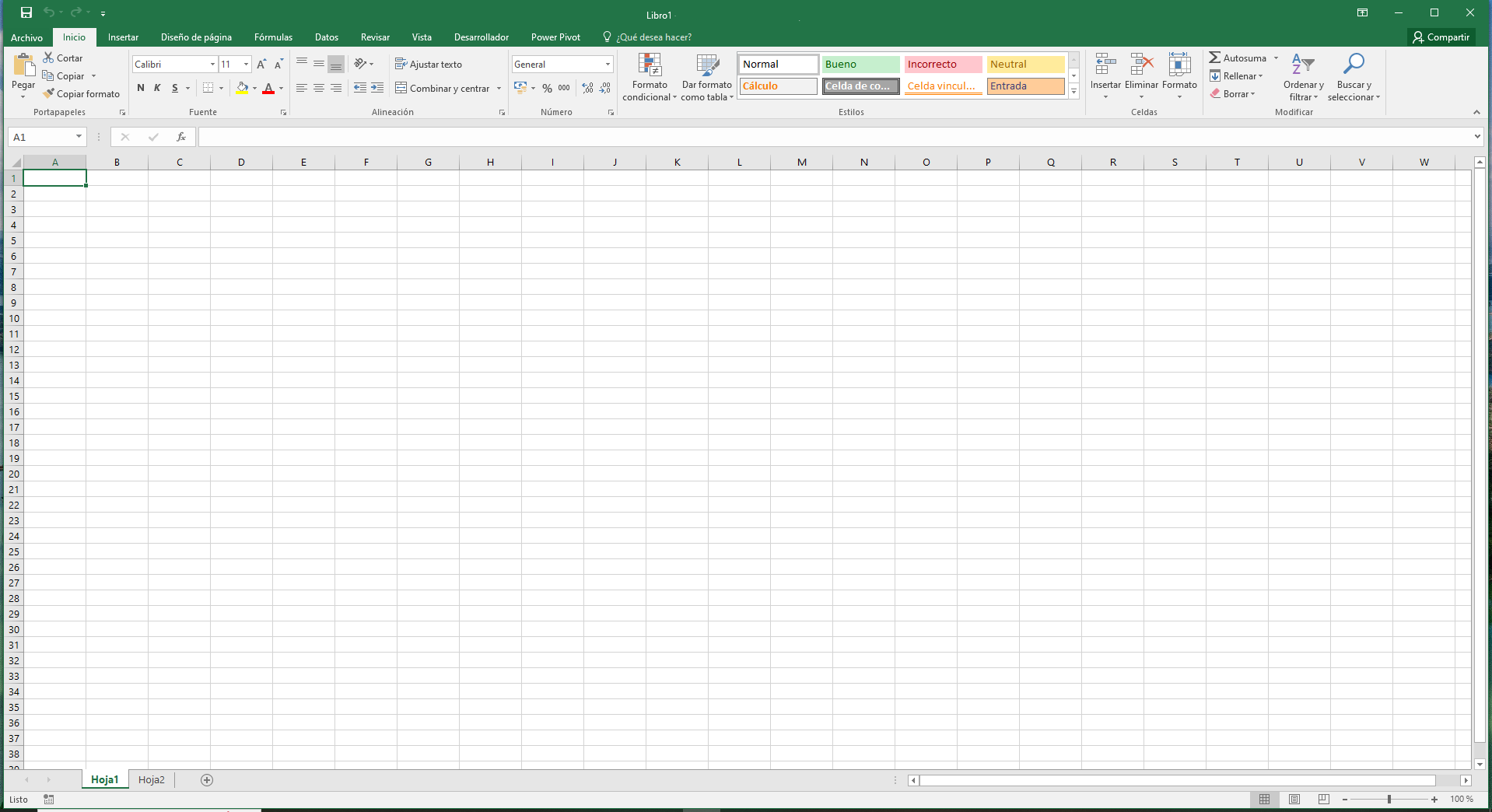This screenshot has width=1492, height=812.
Task: Apply percentage format with % icon
Action: click(x=547, y=88)
